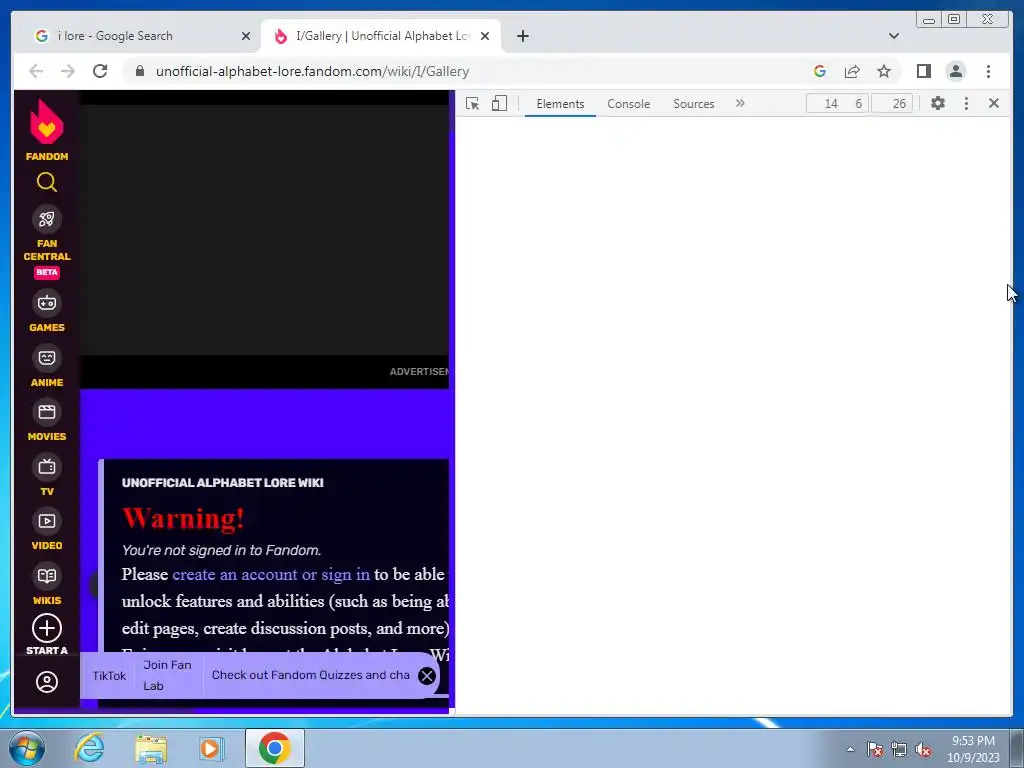This screenshot has width=1024, height=768.
Task: Open Internet Explorer from the taskbar
Action: [89, 748]
